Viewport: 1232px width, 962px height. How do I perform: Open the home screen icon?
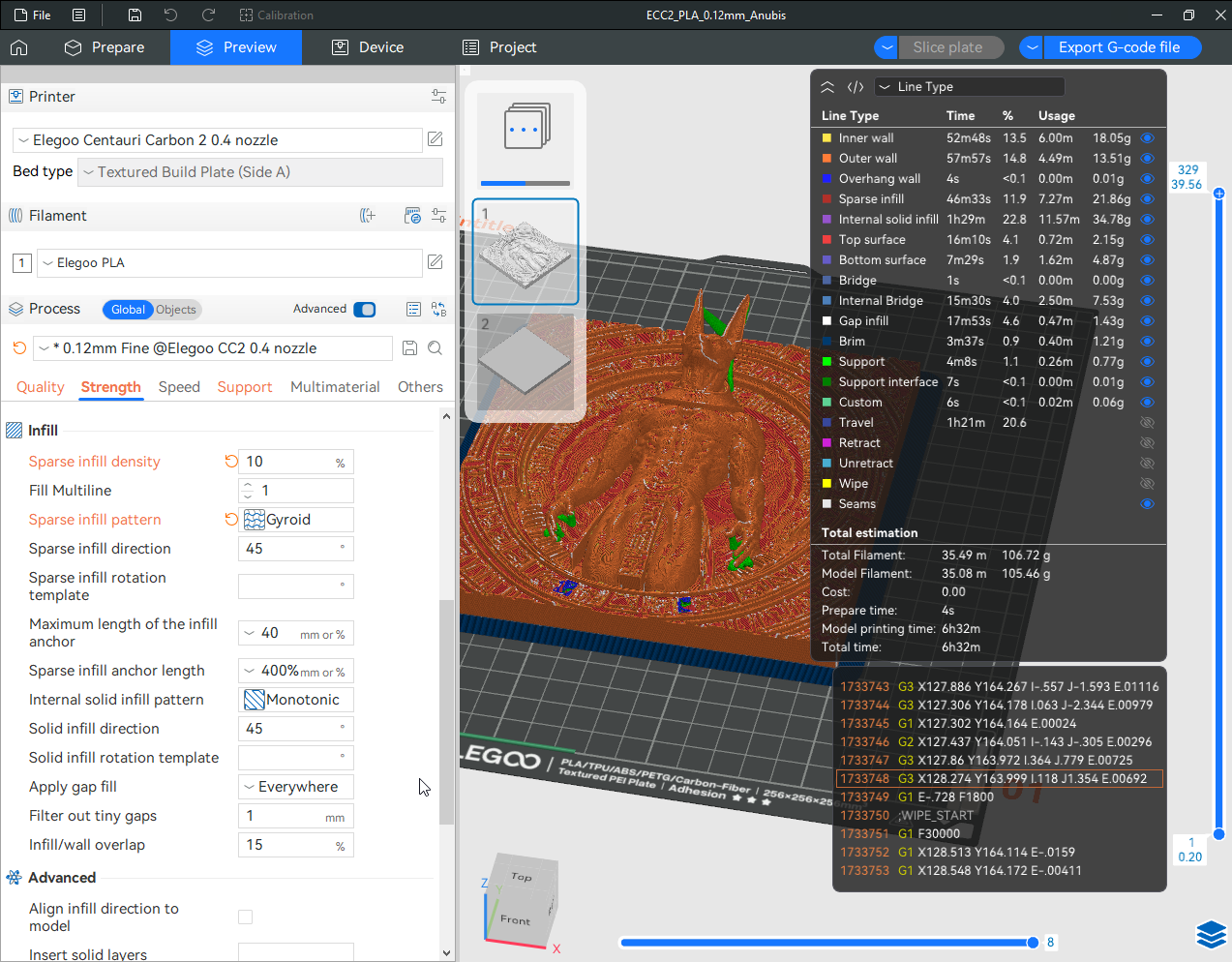click(19, 47)
